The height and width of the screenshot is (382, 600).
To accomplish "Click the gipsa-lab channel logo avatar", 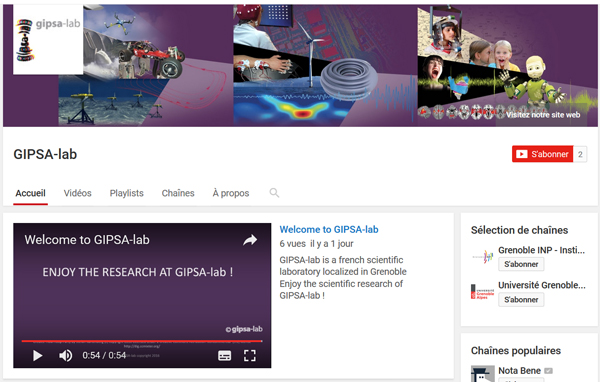I will (x=48, y=39).
